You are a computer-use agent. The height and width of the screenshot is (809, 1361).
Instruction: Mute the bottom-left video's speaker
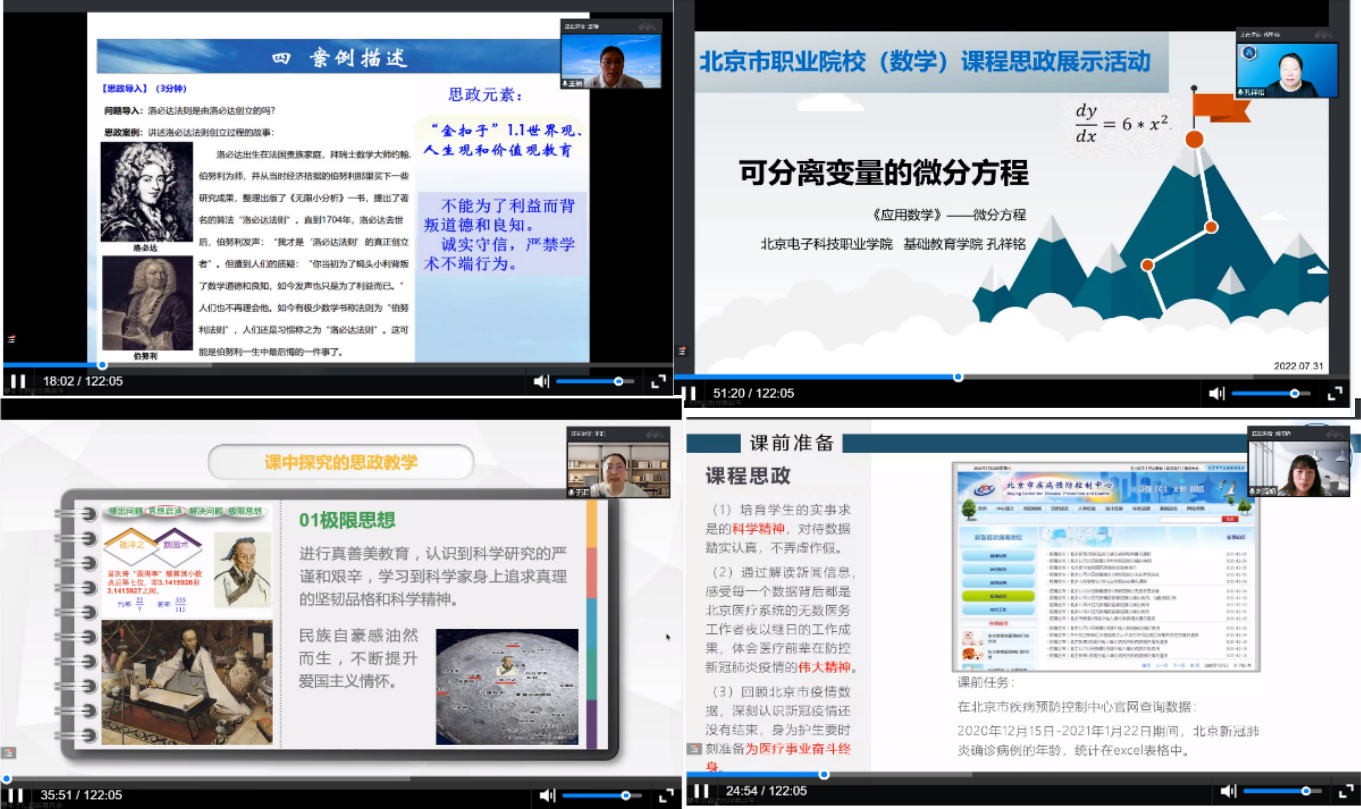pyautogui.click(x=547, y=794)
